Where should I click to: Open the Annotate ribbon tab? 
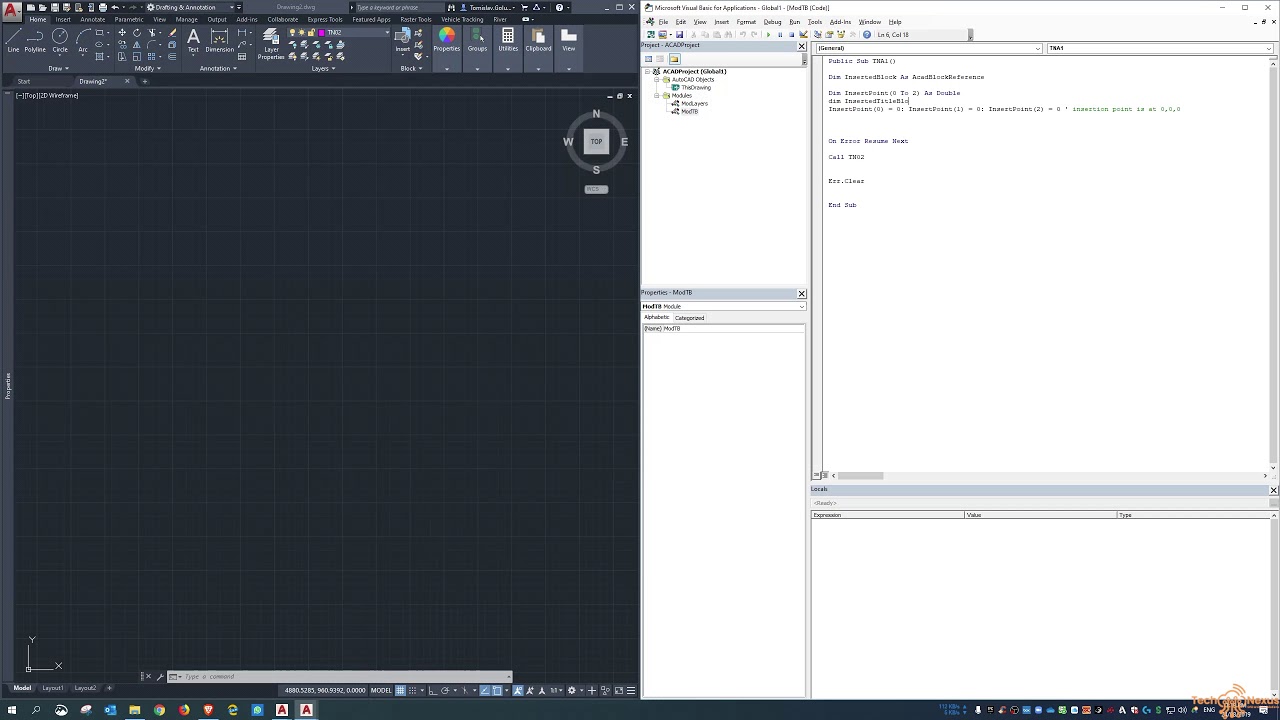[92, 19]
